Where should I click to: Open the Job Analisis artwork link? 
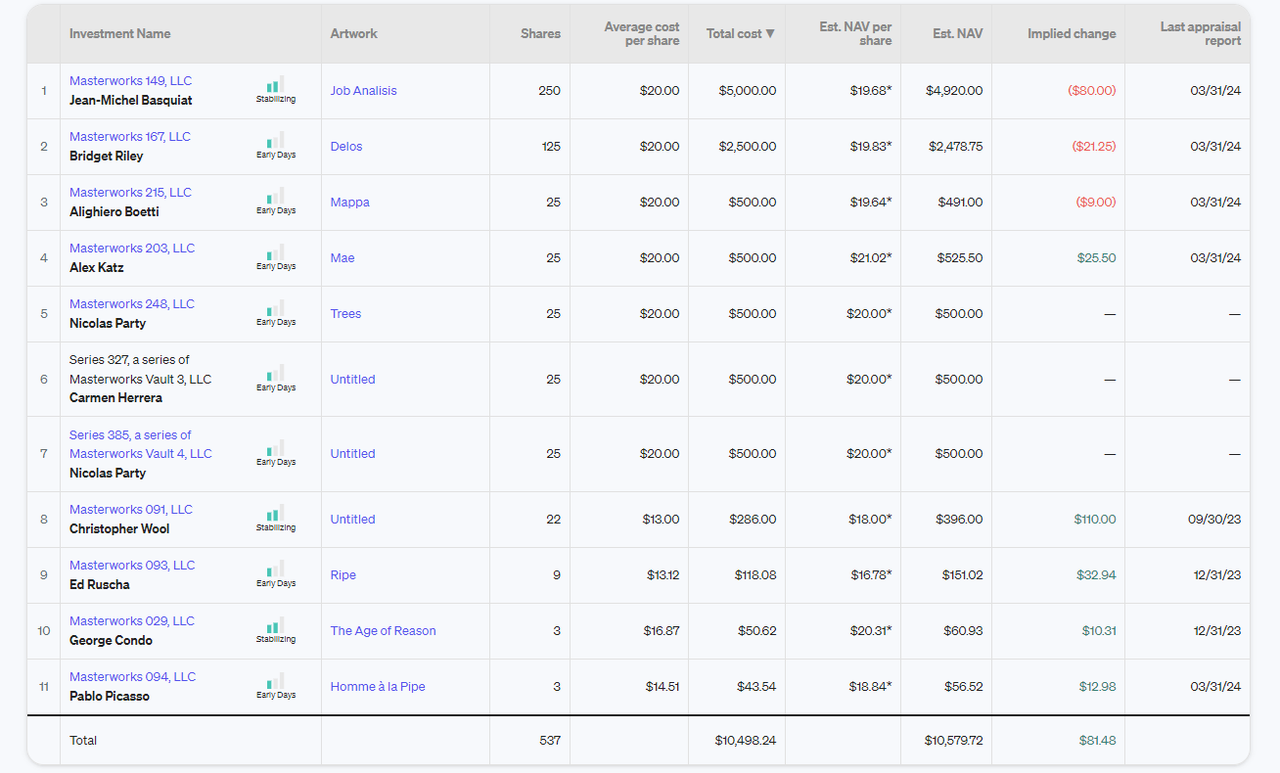[363, 91]
